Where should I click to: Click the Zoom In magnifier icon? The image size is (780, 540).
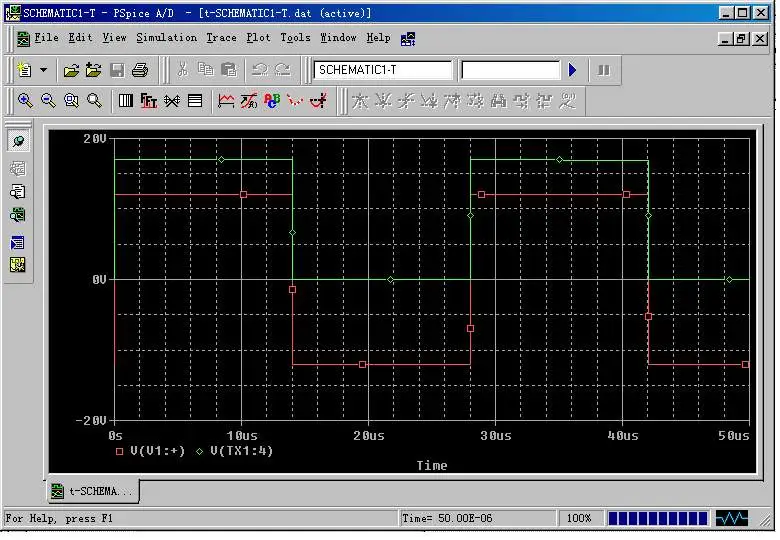pos(25,101)
